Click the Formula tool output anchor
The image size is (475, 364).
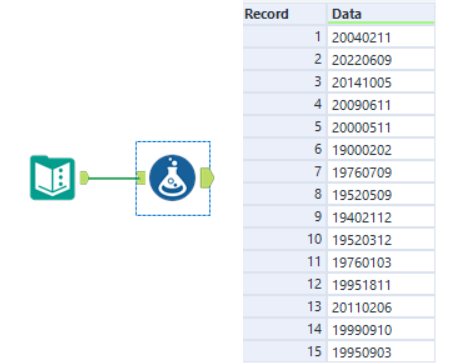coord(207,178)
